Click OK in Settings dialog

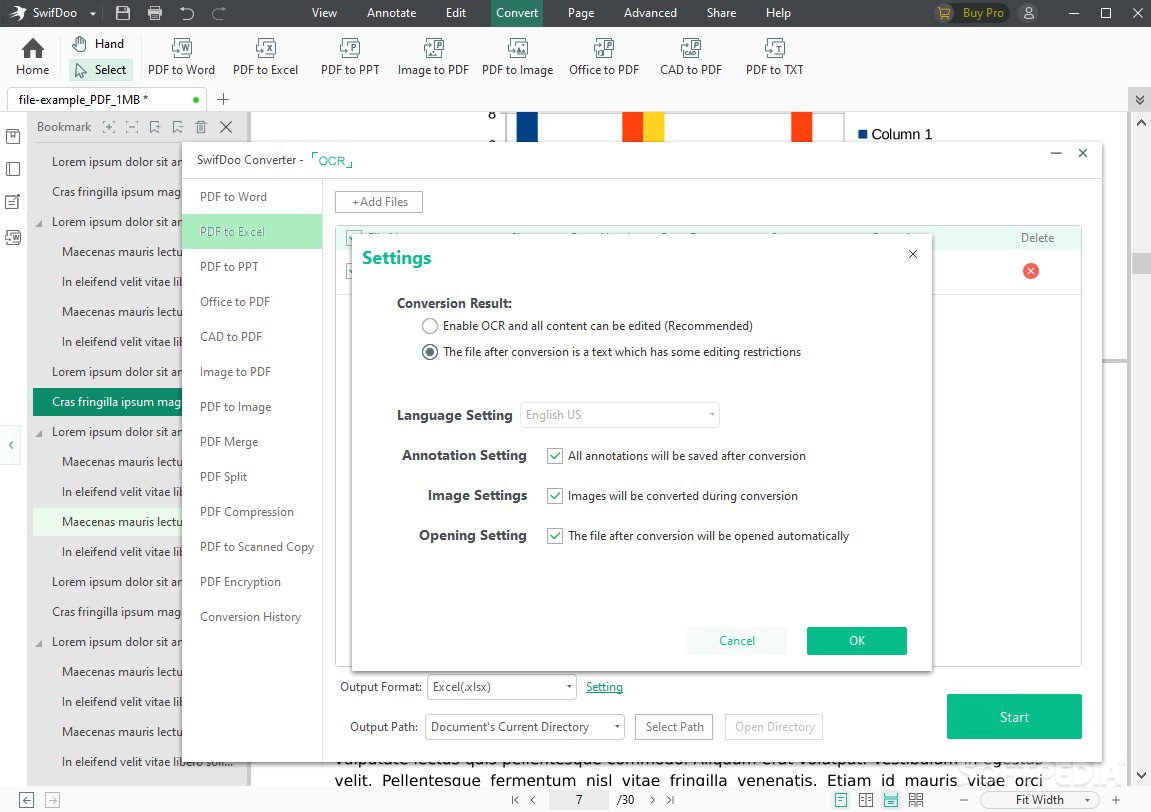(x=857, y=641)
